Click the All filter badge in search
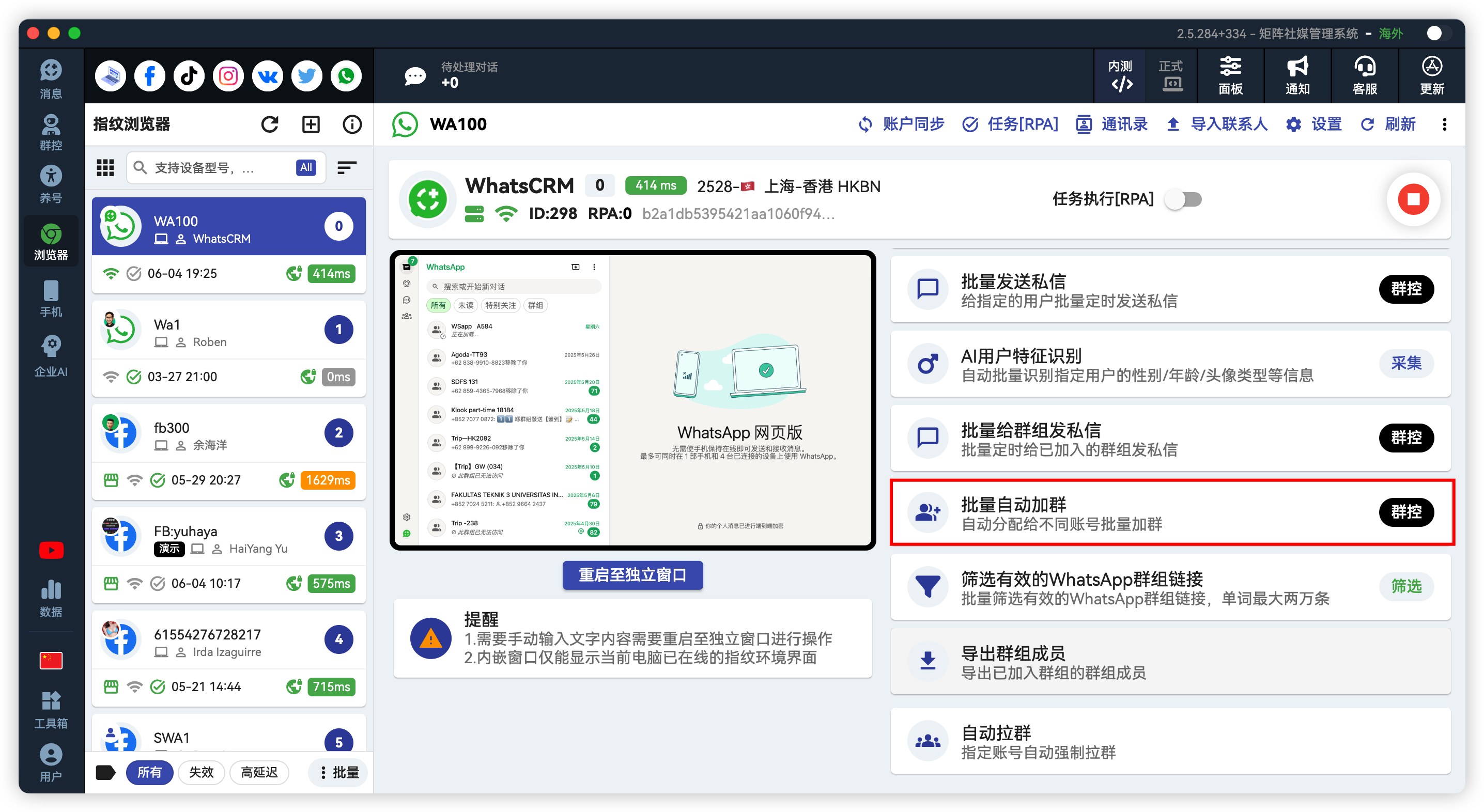 pyautogui.click(x=306, y=167)
